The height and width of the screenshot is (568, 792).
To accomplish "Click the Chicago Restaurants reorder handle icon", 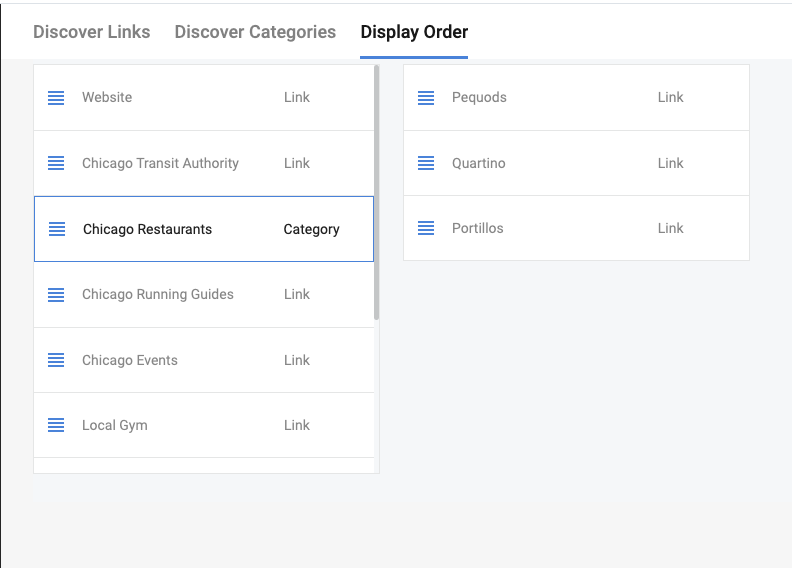I will tap(57, 229).
